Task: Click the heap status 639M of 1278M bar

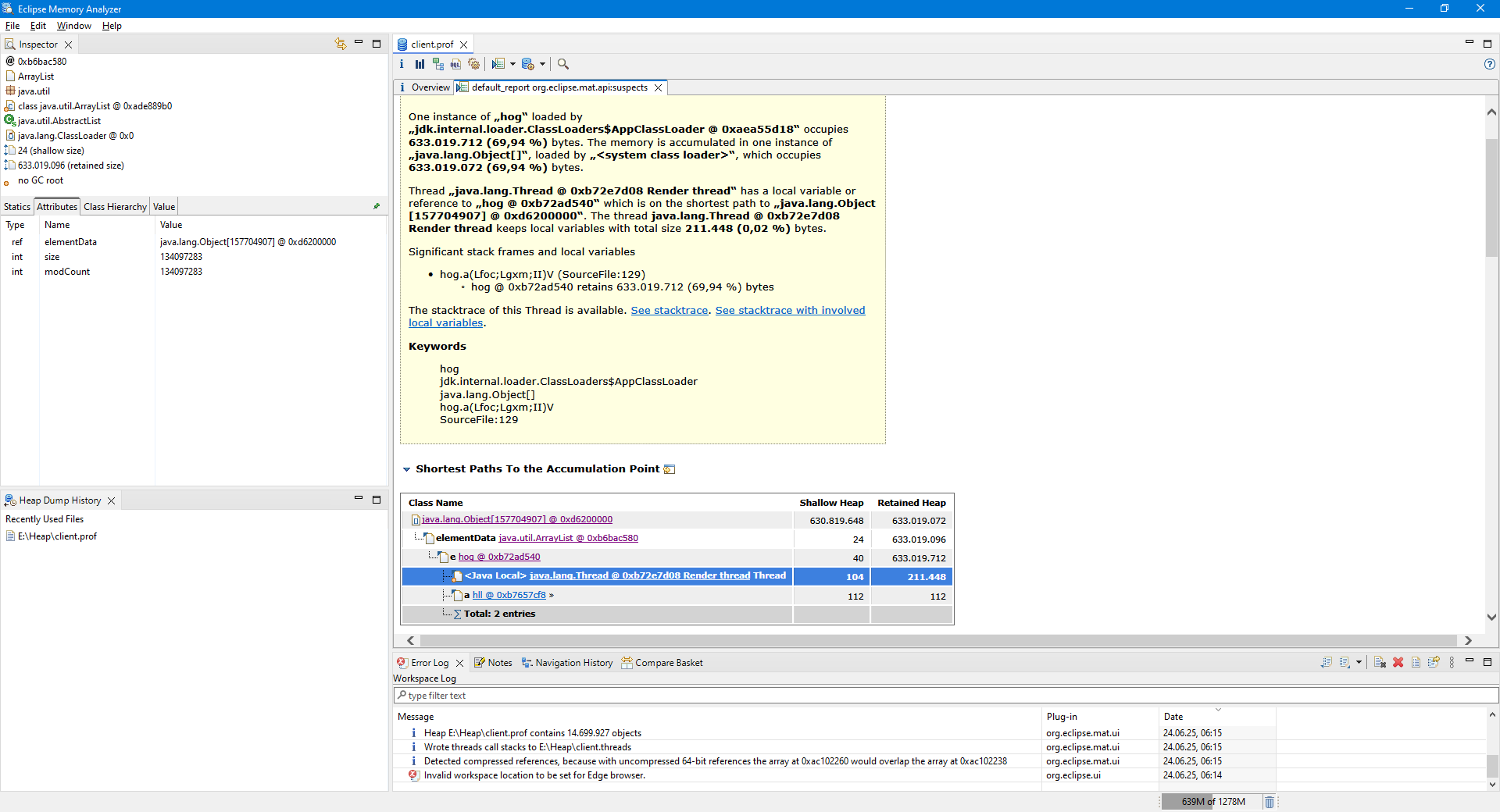Action: click(x=1211, y=802)
